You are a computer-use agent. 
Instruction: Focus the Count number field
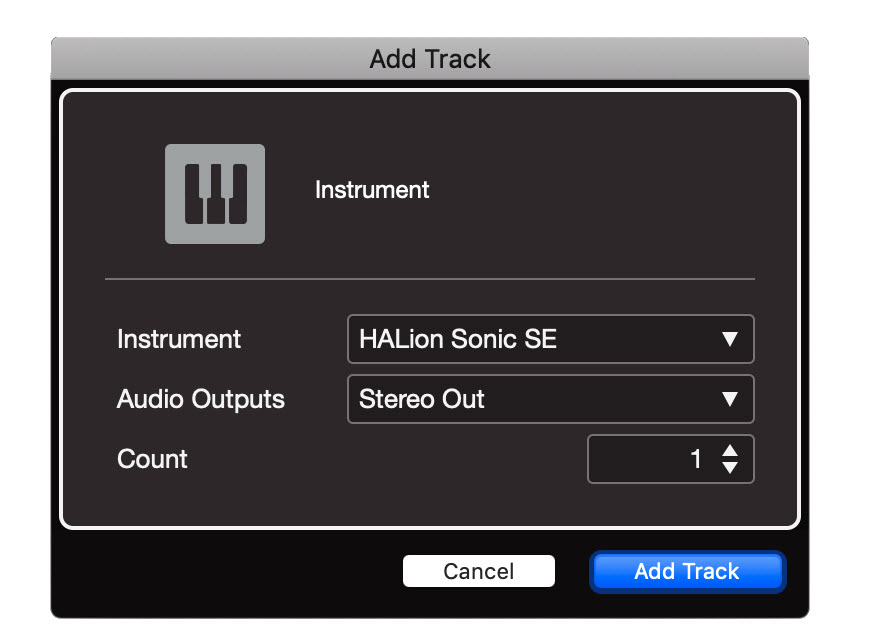pos(650,460)
